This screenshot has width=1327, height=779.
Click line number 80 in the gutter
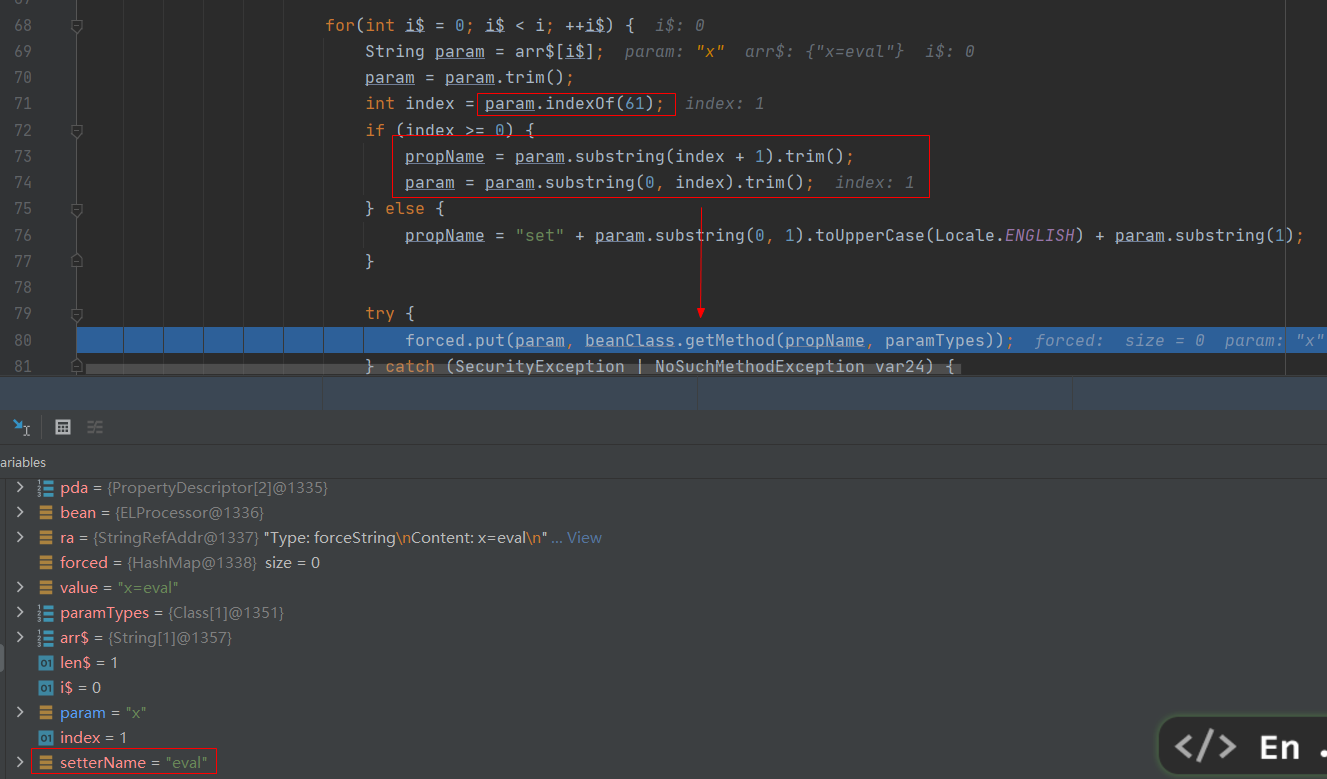coord(23,341)
